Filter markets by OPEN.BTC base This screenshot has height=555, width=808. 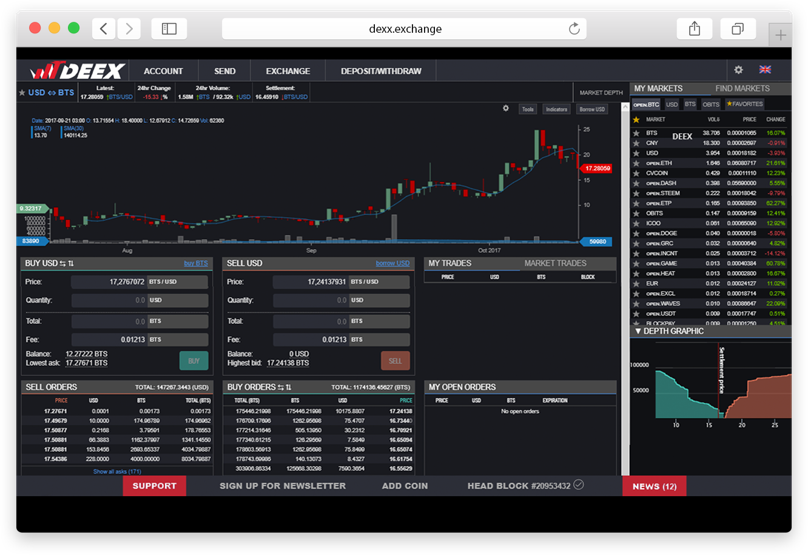(646, 104)
